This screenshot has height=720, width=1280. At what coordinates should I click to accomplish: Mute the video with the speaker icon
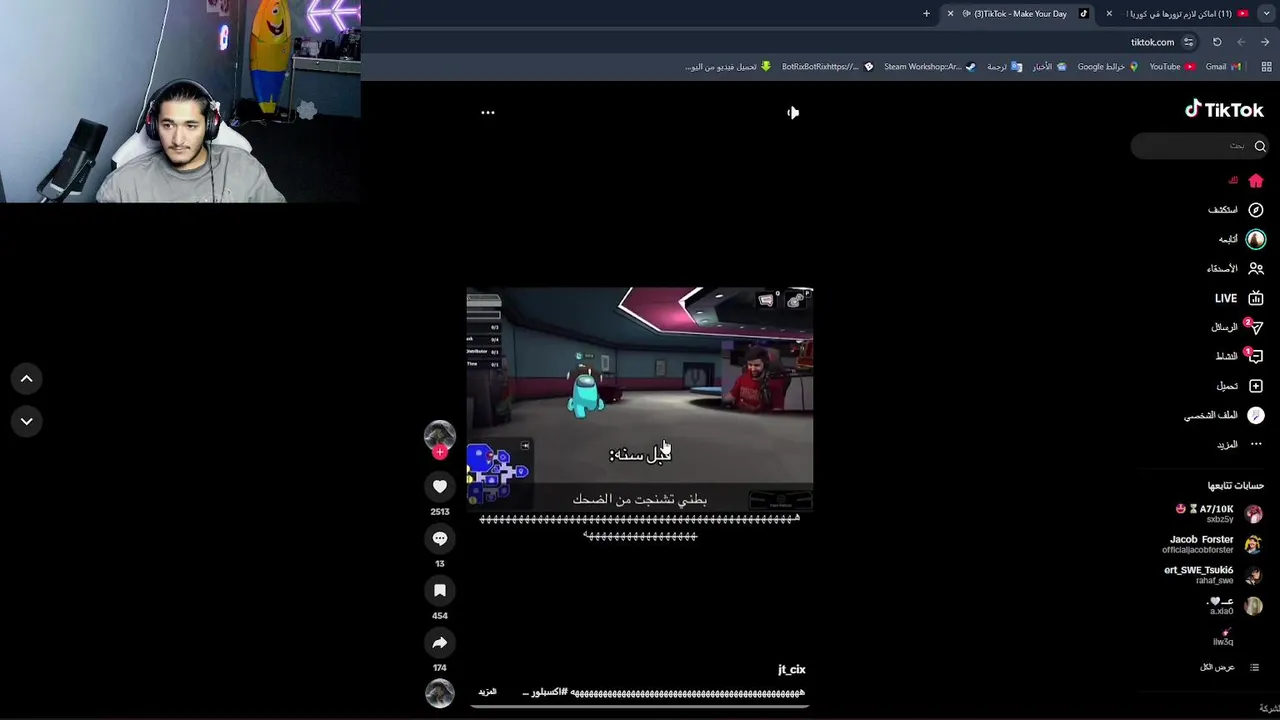[x=792, y=113]
